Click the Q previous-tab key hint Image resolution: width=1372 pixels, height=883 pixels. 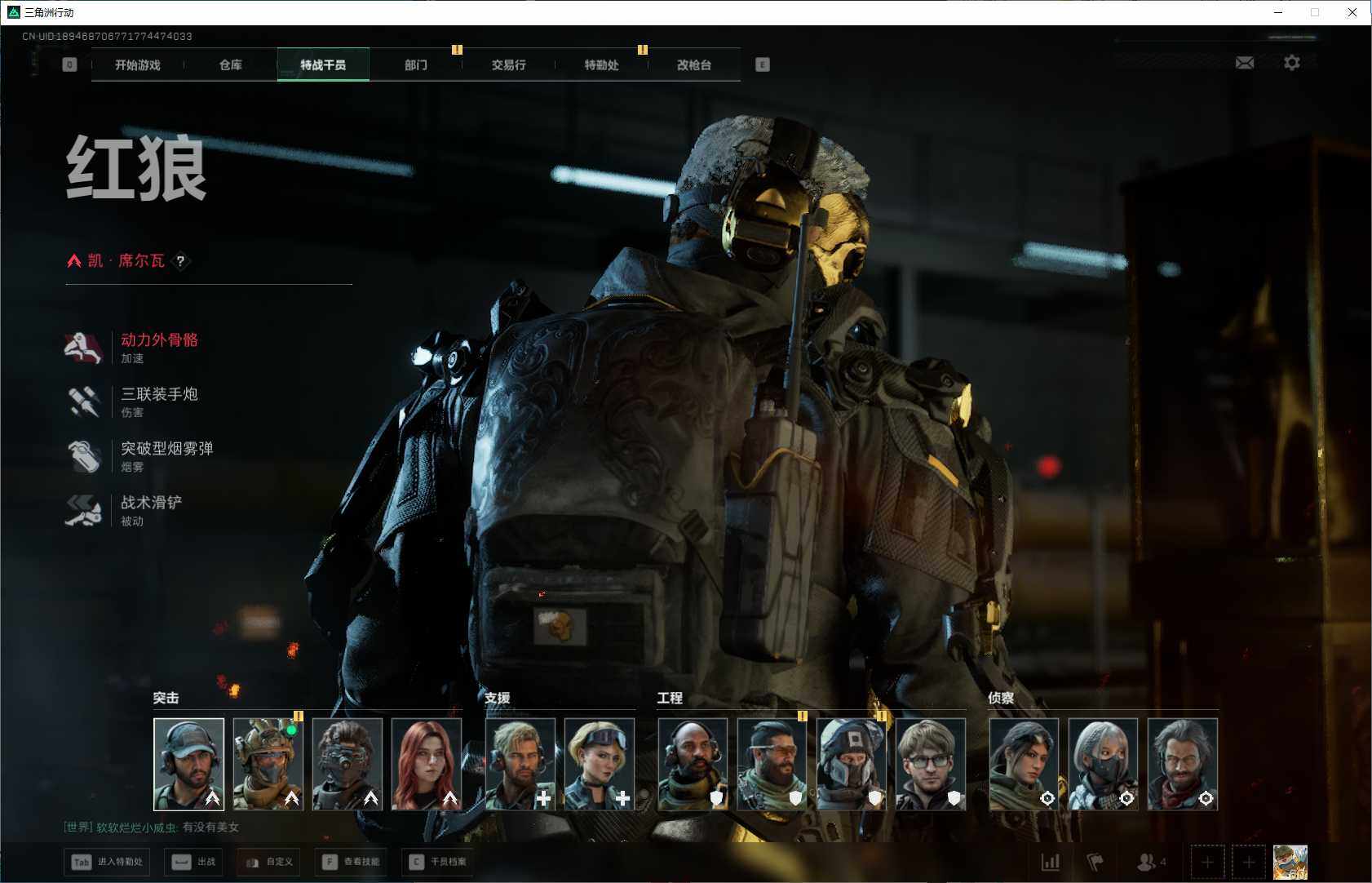(x=69, y=64)
